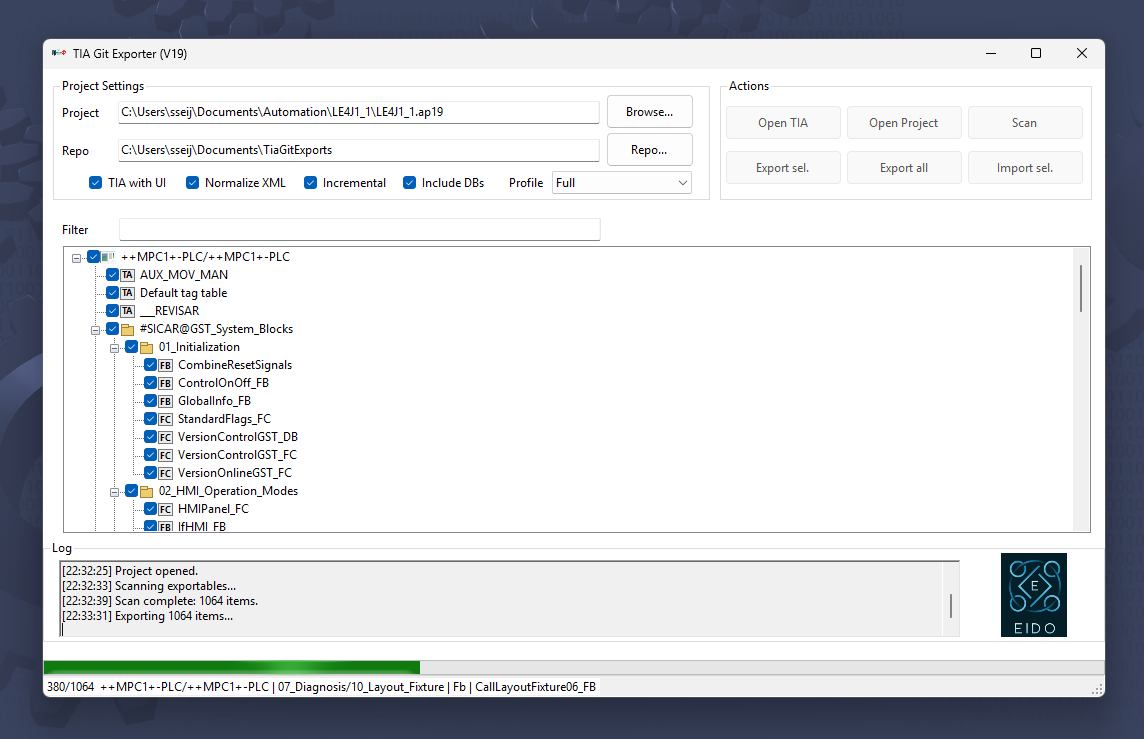Disable the Normalize XML checkbox

coord(193,183)
